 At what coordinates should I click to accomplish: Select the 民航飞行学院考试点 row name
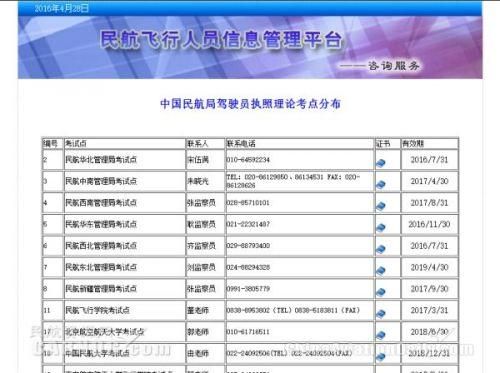click(x=97, y=310)
